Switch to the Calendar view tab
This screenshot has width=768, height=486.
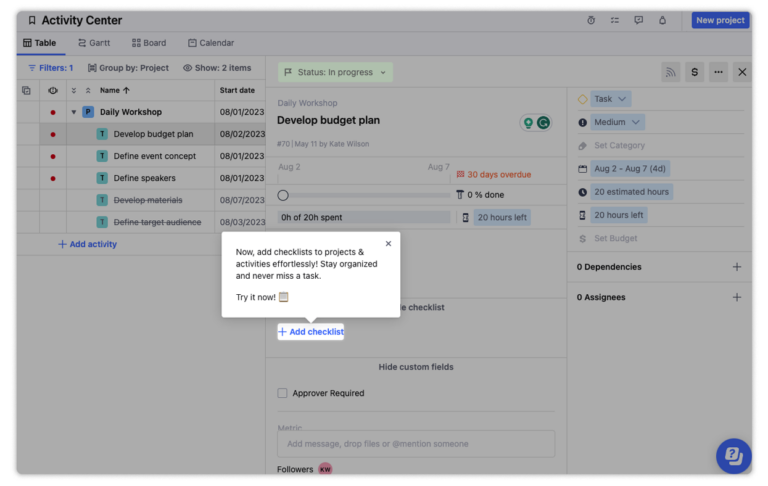pyautogui.click(x=211, y=43)
